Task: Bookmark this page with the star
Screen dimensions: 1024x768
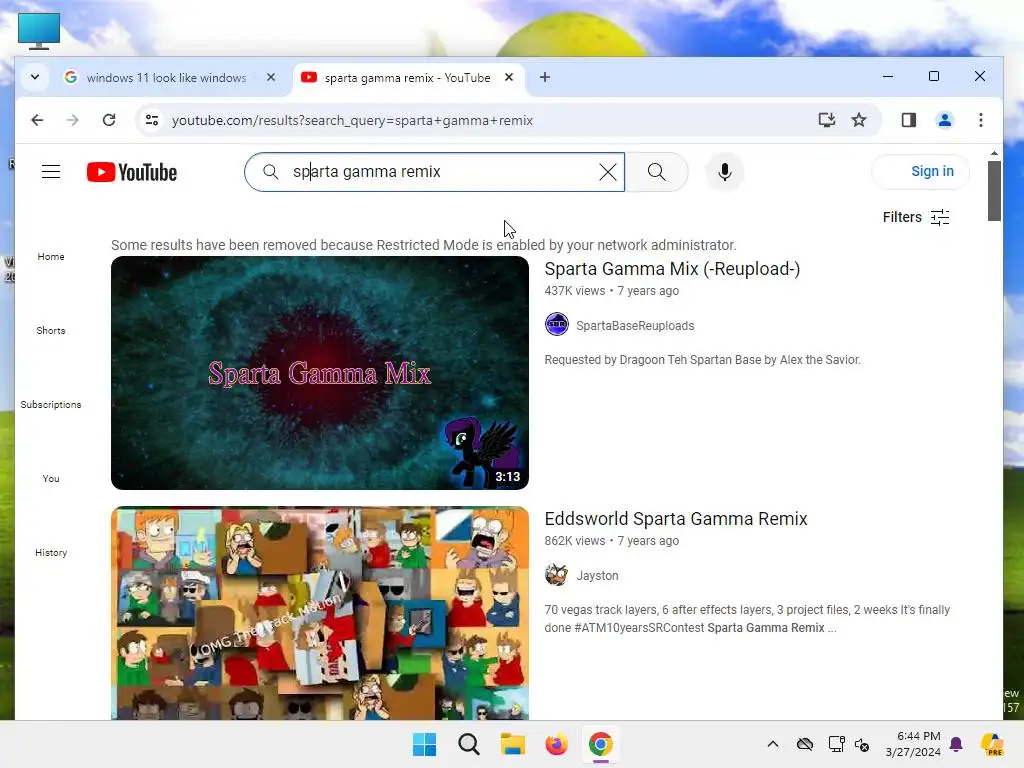Action: [859, 120]
